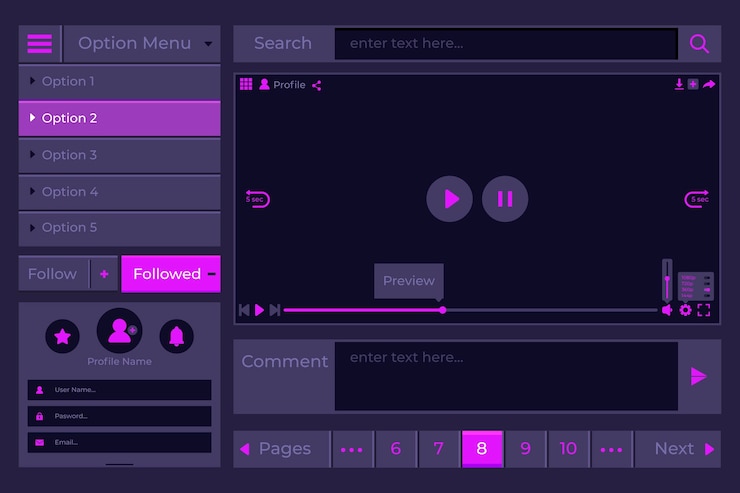Viewport: 740px width, 493px height.
Task: Select Option 1 menu row
Action: point(119,81)
